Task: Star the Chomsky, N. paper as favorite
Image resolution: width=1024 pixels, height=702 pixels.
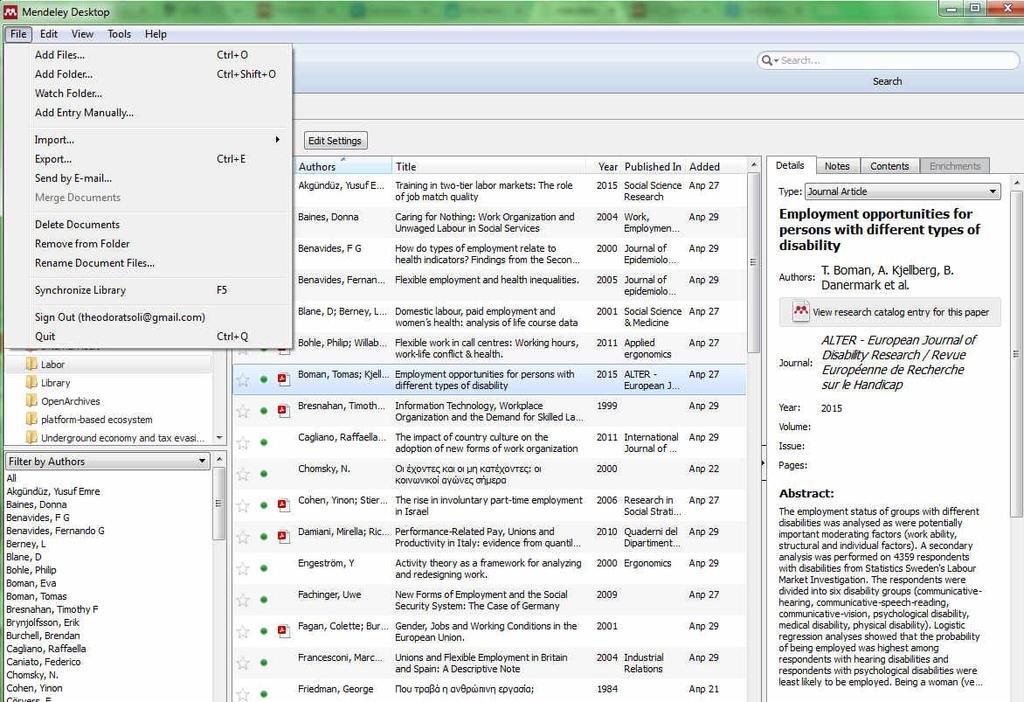Action: [243, 473]
